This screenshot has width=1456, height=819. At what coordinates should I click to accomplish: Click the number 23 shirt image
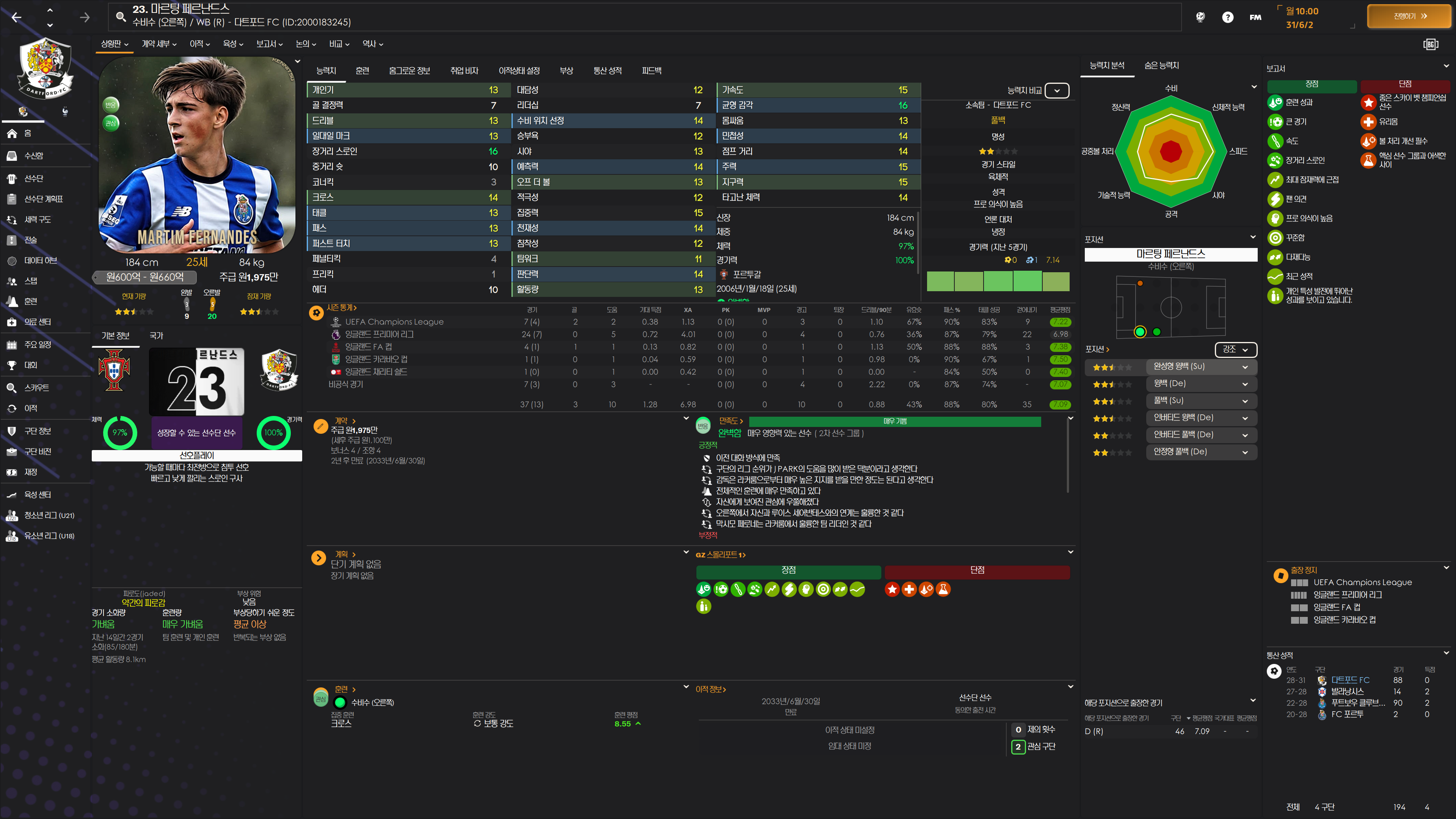click(x=197, y=382)
